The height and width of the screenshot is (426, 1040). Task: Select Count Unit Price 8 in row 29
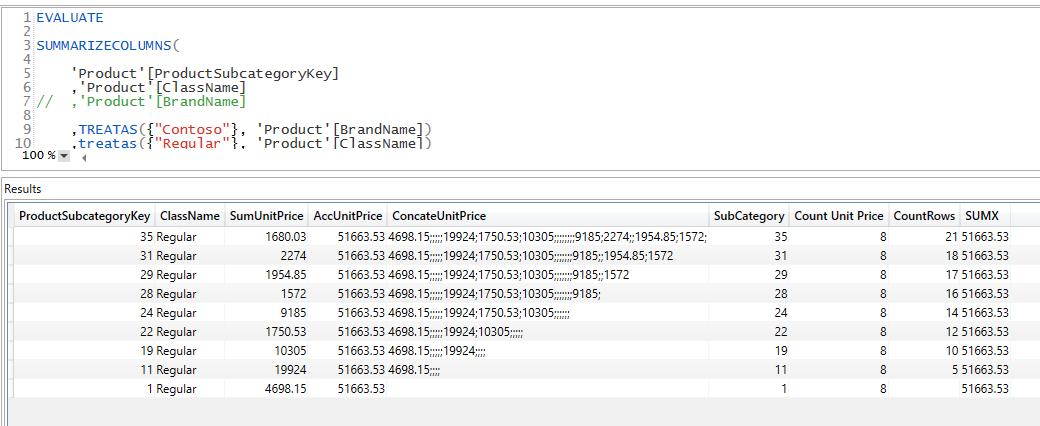[x=839, y=275]
